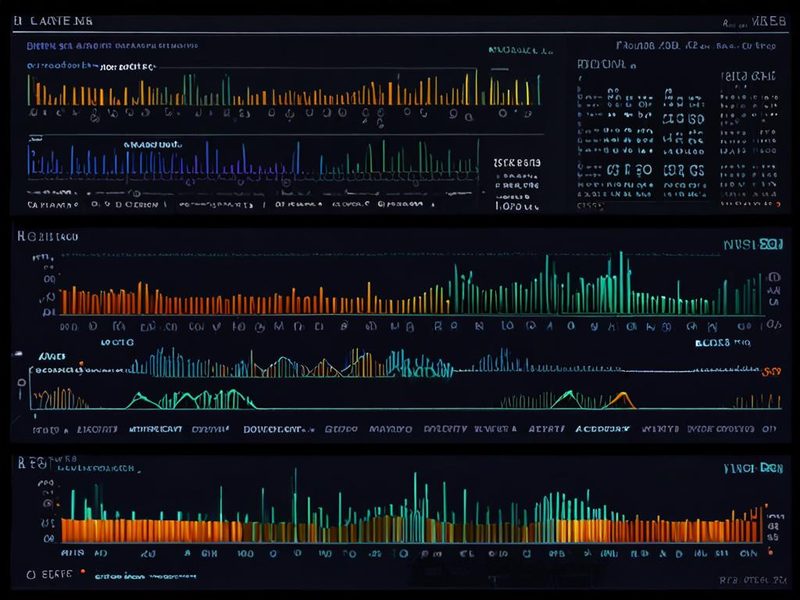Click circle handle on thin line under blue chart
800x600 pixels.
(136, 193)
